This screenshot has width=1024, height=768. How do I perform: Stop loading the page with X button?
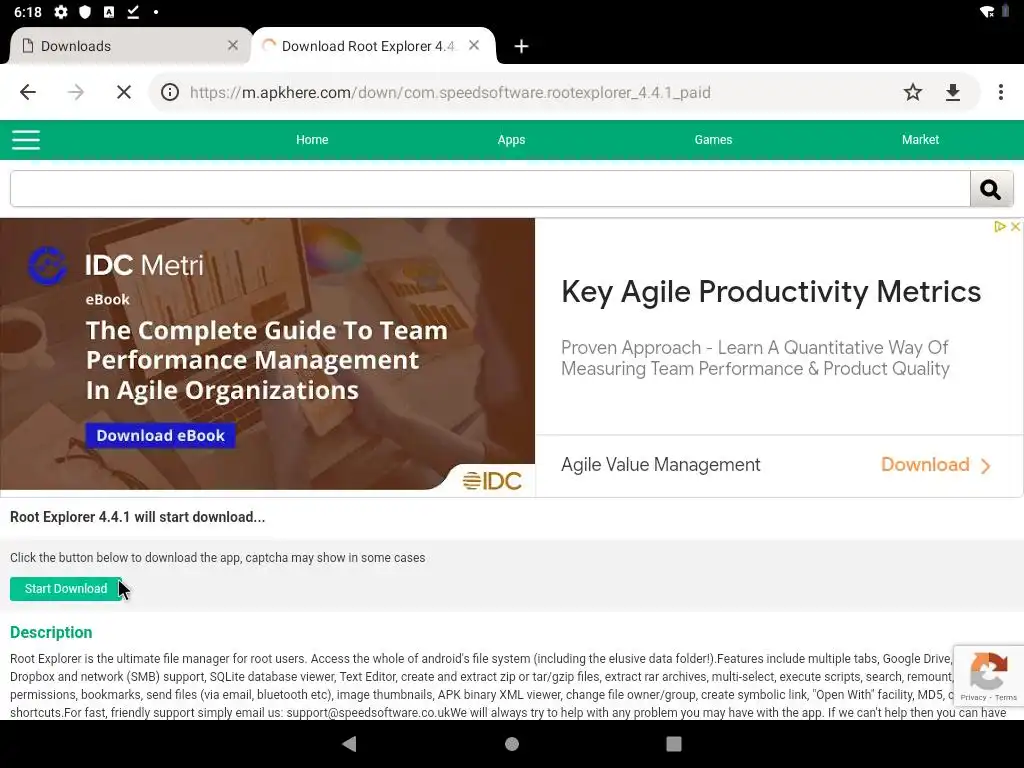click(123, 92)
